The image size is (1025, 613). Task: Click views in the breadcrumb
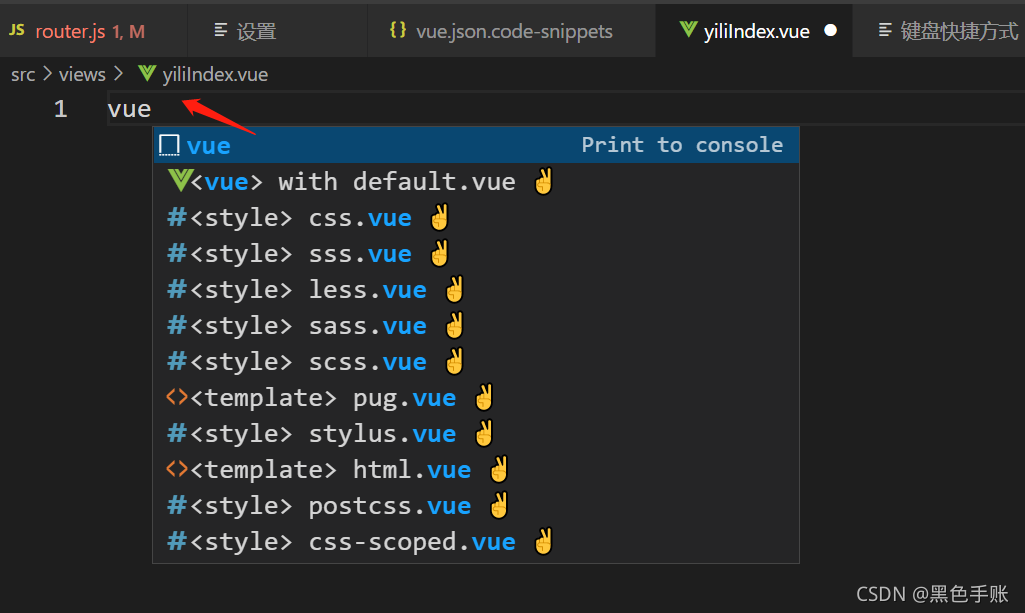tap(82, 75)
